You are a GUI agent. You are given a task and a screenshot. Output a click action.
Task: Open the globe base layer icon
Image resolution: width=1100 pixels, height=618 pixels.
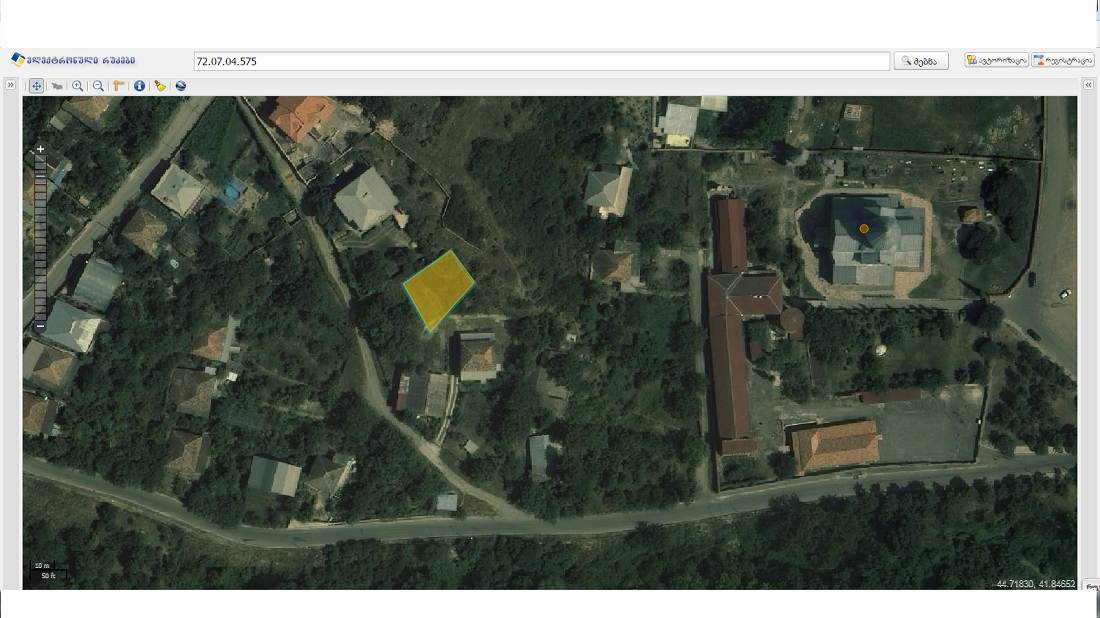click(x=181, y=86)
